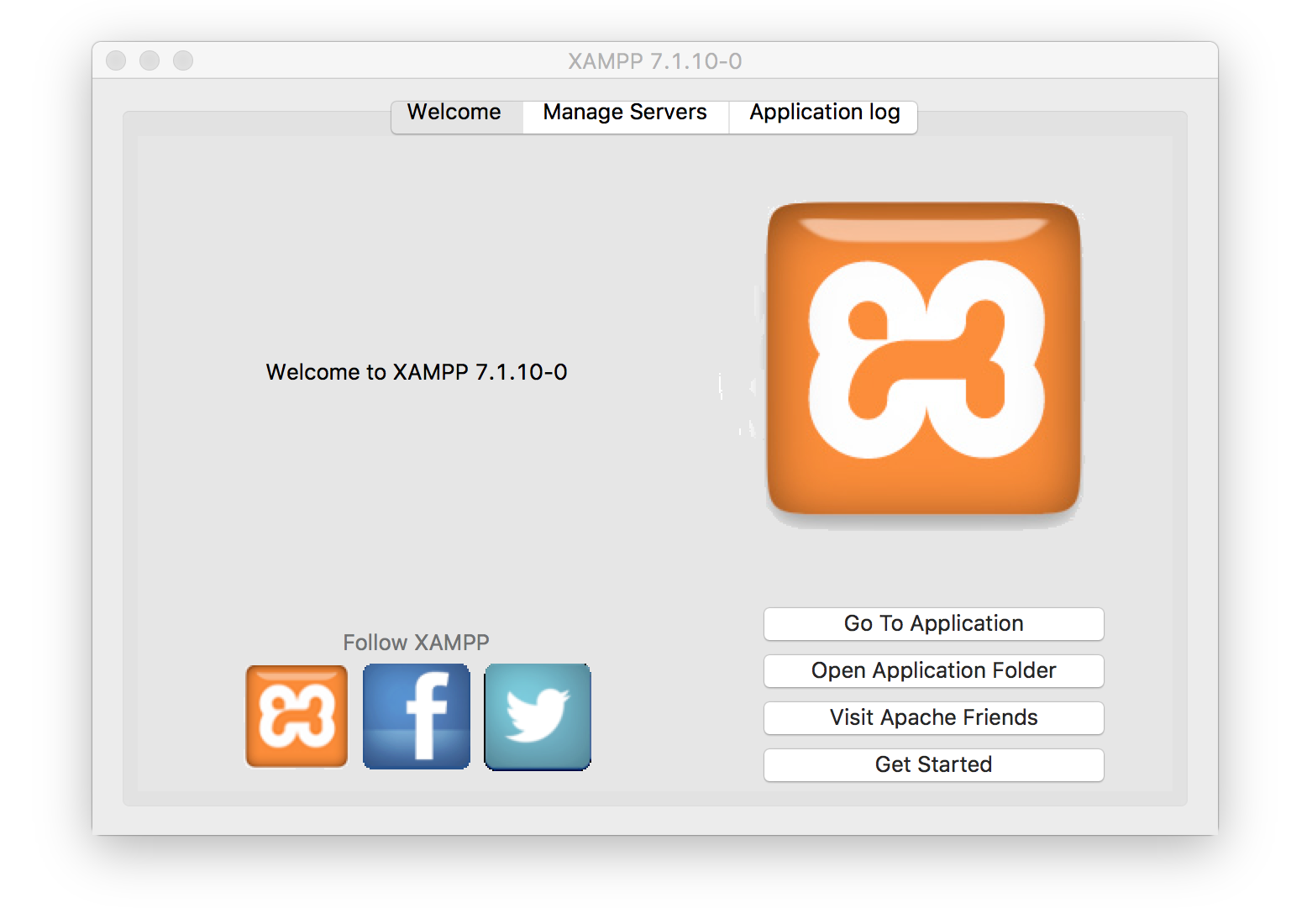Open the Application log tab

[x=823, y=116]
